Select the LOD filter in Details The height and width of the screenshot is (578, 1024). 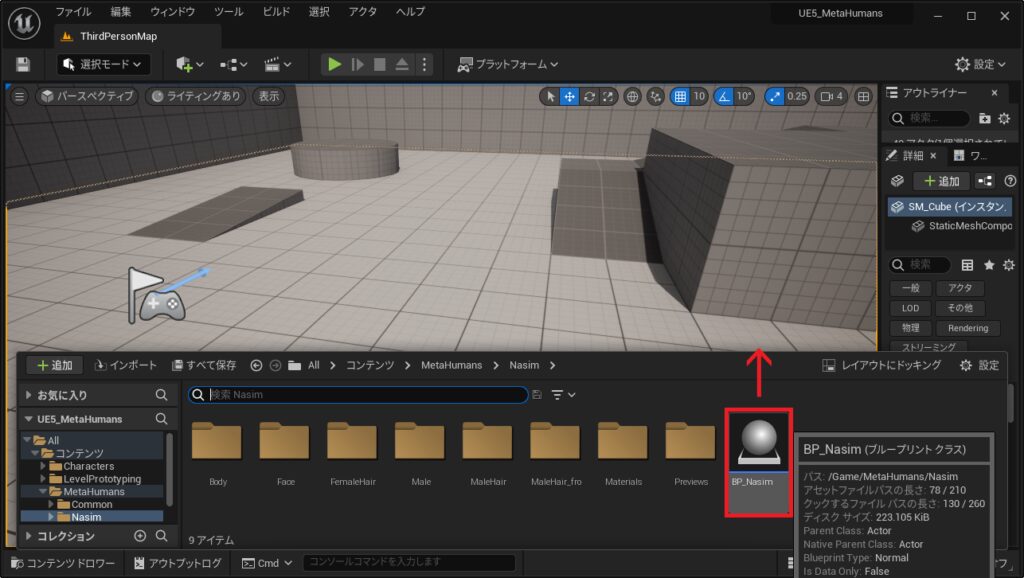click(x=910, y=308)
